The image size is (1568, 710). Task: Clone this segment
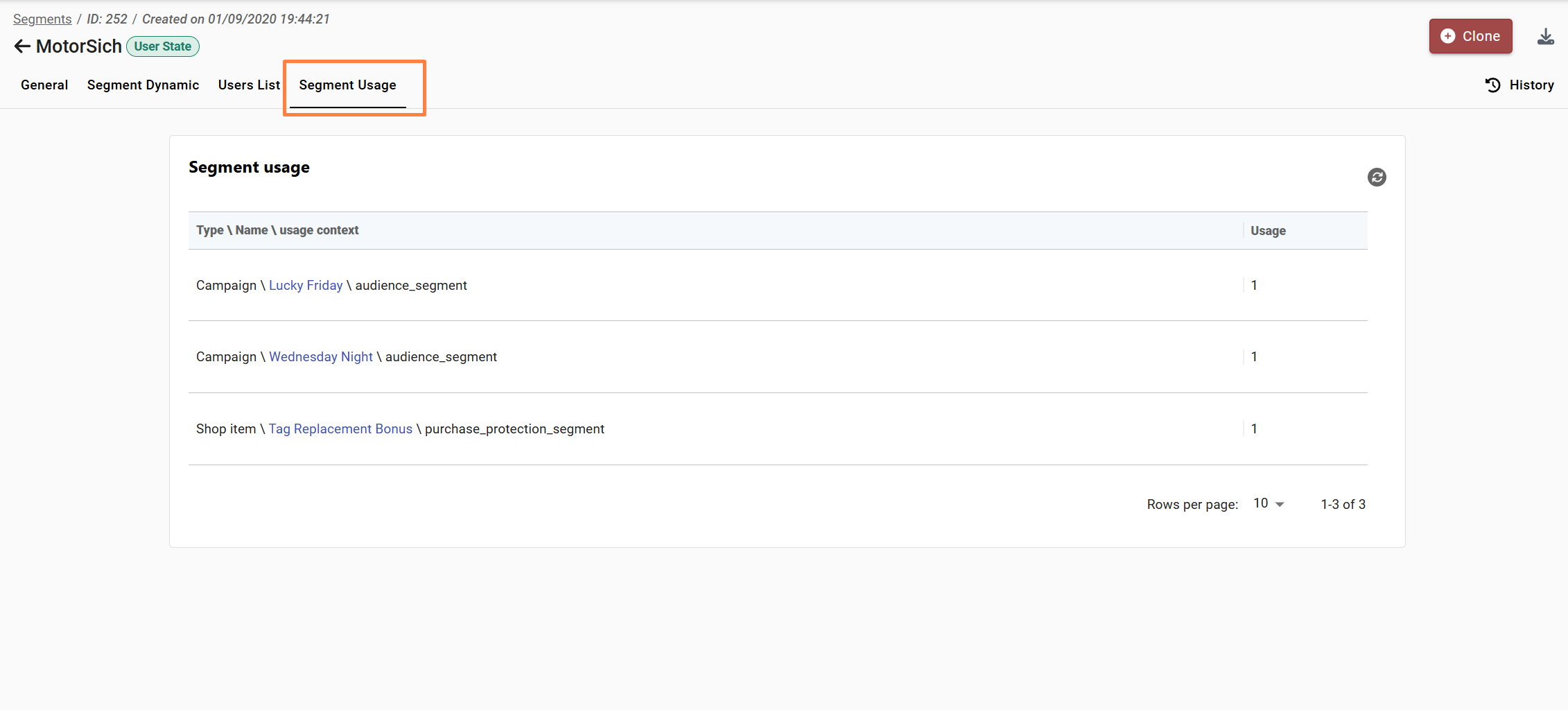tap(1470, 36)
